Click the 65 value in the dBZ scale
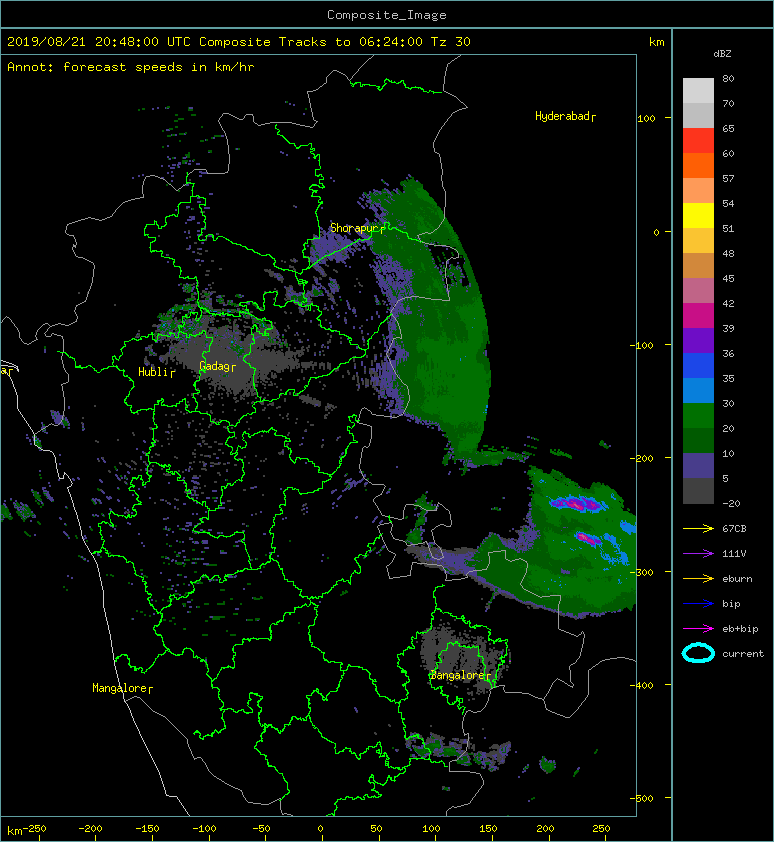 tap(728, 128)
